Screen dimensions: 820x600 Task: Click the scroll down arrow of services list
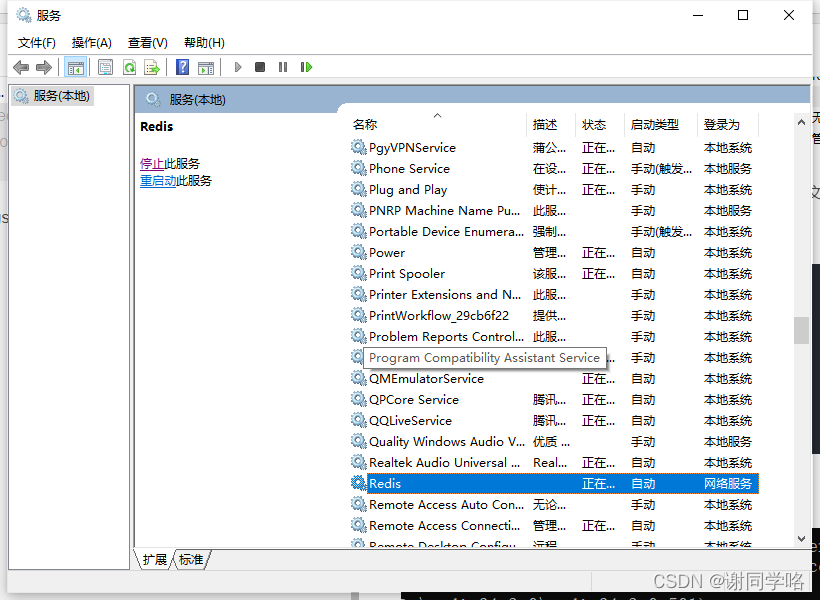click(x=801, y=538)
